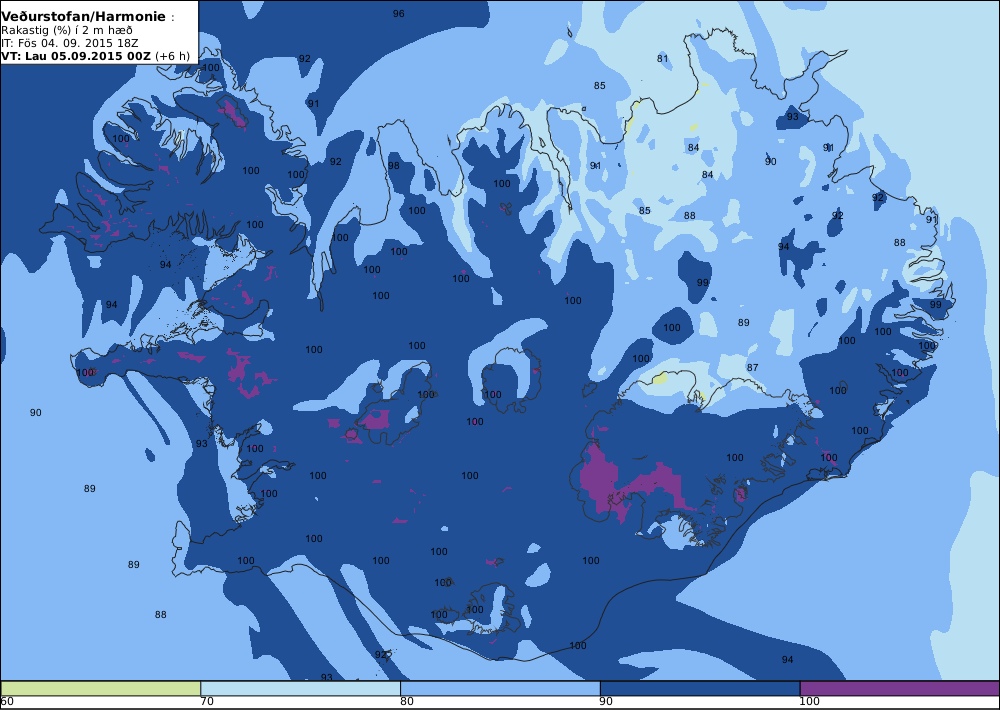Click the '60' label under the legend scale
Viewport: 1000px width, 710px height.
(7, 702)
